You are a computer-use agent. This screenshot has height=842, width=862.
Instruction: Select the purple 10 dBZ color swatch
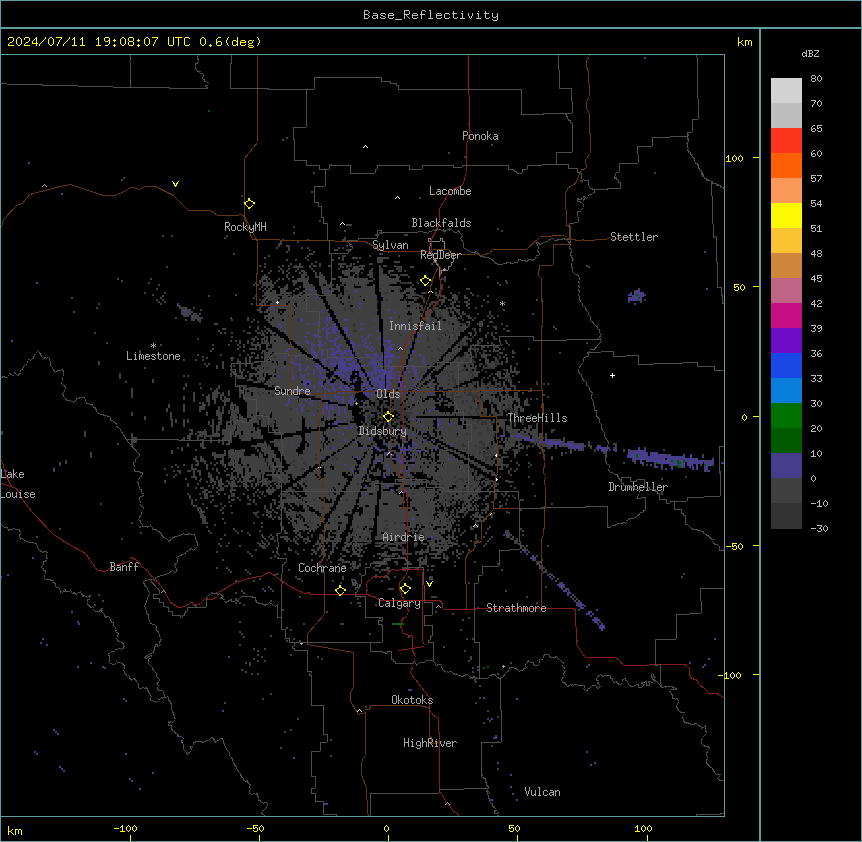(x=786, y=466)
